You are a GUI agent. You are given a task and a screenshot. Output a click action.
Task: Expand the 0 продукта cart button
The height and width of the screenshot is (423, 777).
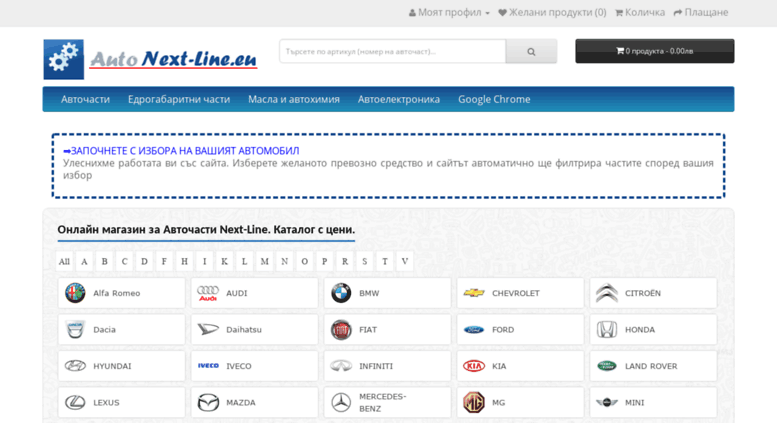pyautogui.click(x=655, y=51)
